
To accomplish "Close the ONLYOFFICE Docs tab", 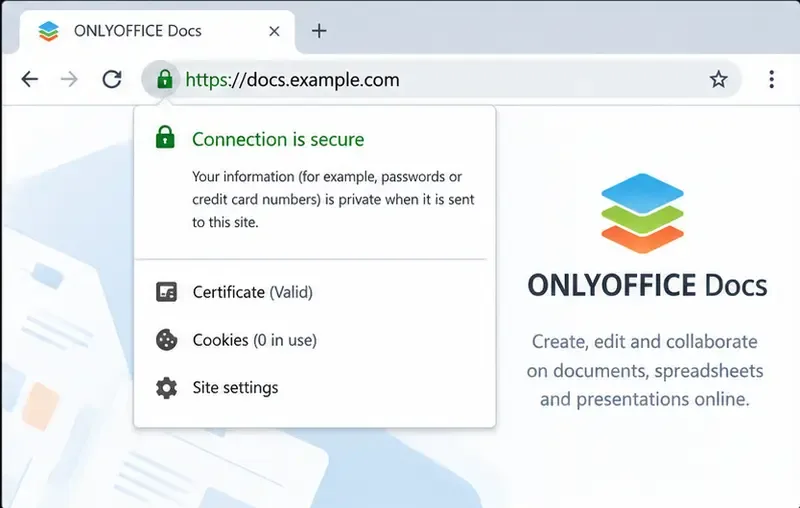I will coord(274,31).
